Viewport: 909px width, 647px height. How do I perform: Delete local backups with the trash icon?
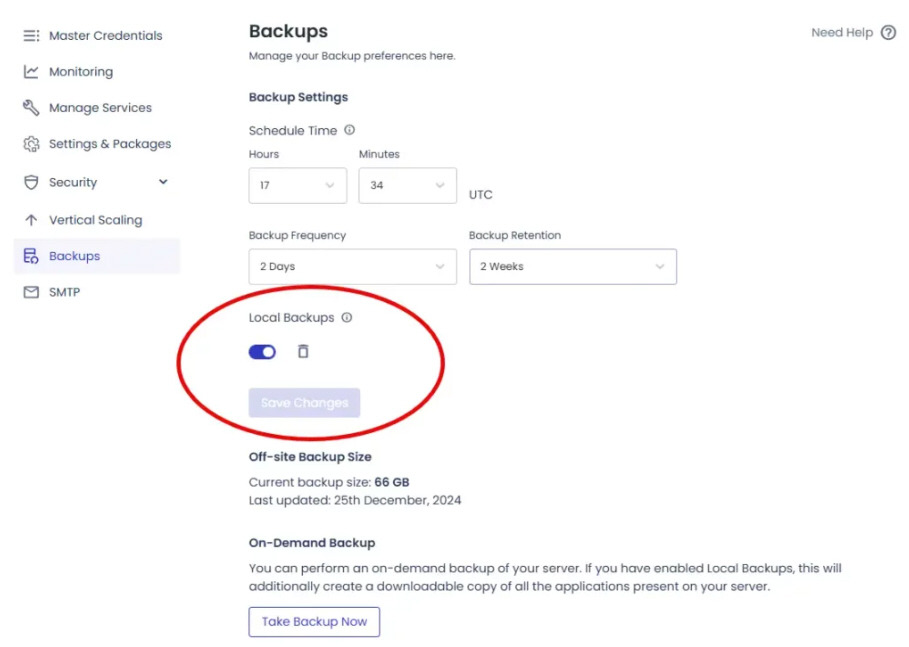click(x=303, y=351)
